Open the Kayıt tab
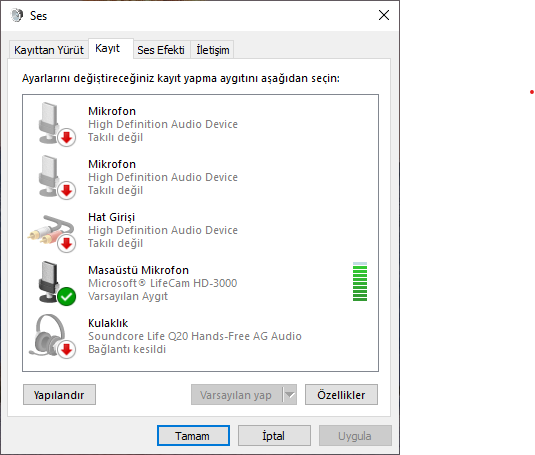The height and width of the screenshot is (455, 535). tap(111, 48)
